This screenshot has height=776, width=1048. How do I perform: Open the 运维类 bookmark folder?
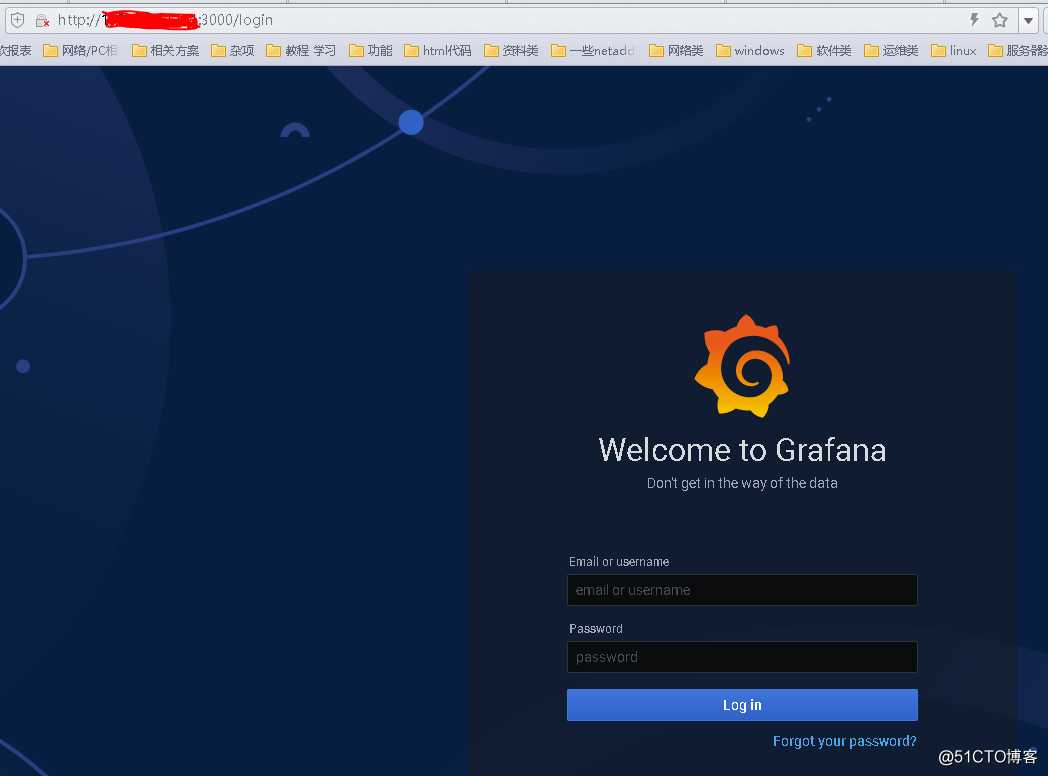point(891,50)
